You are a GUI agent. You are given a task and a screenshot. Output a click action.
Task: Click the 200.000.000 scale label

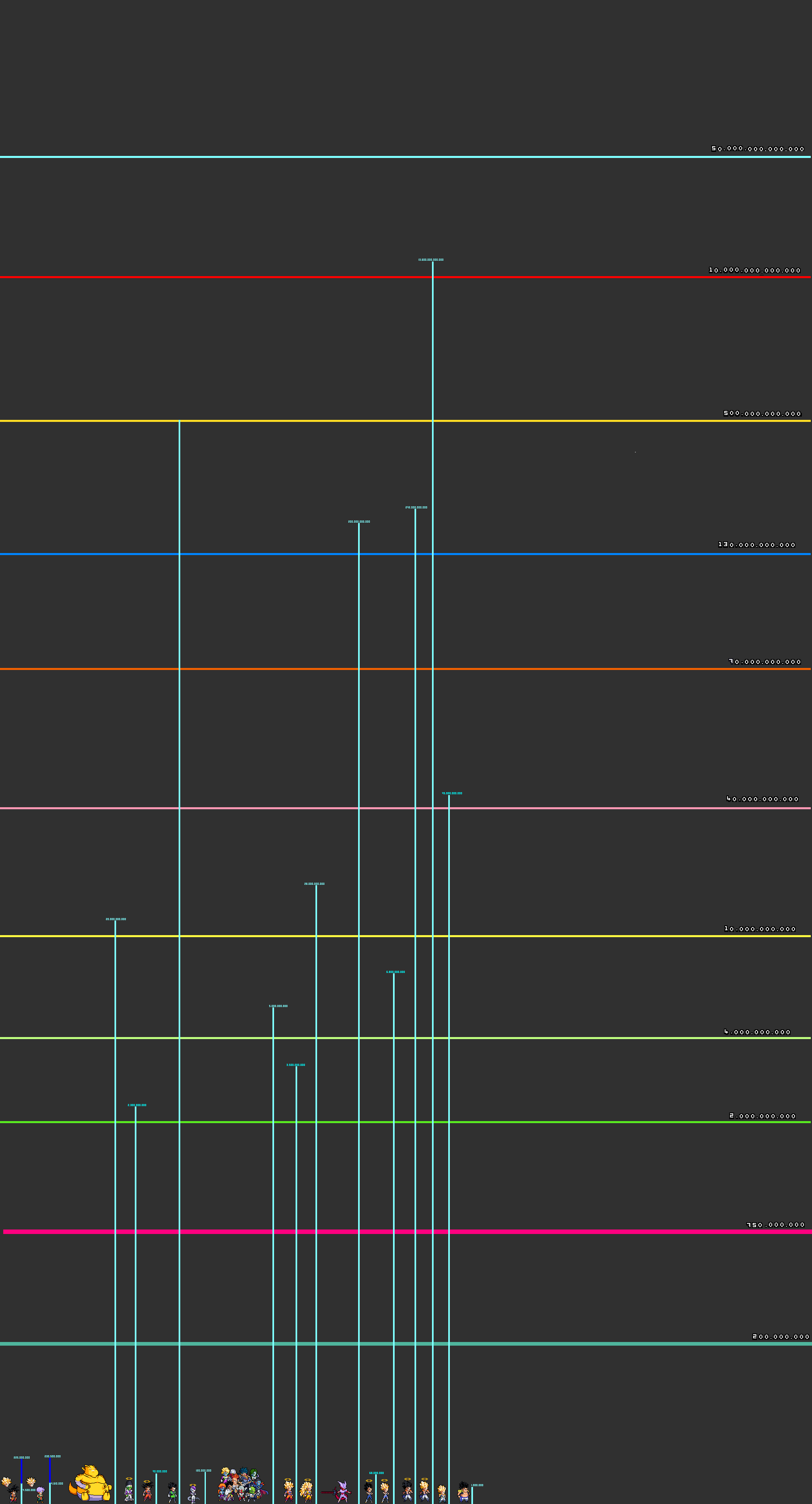tap(781, 1336)
